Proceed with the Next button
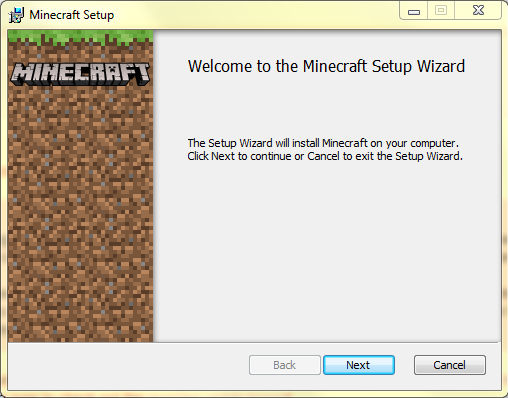This screenshot has height=398, width=508. click(359, 365)
